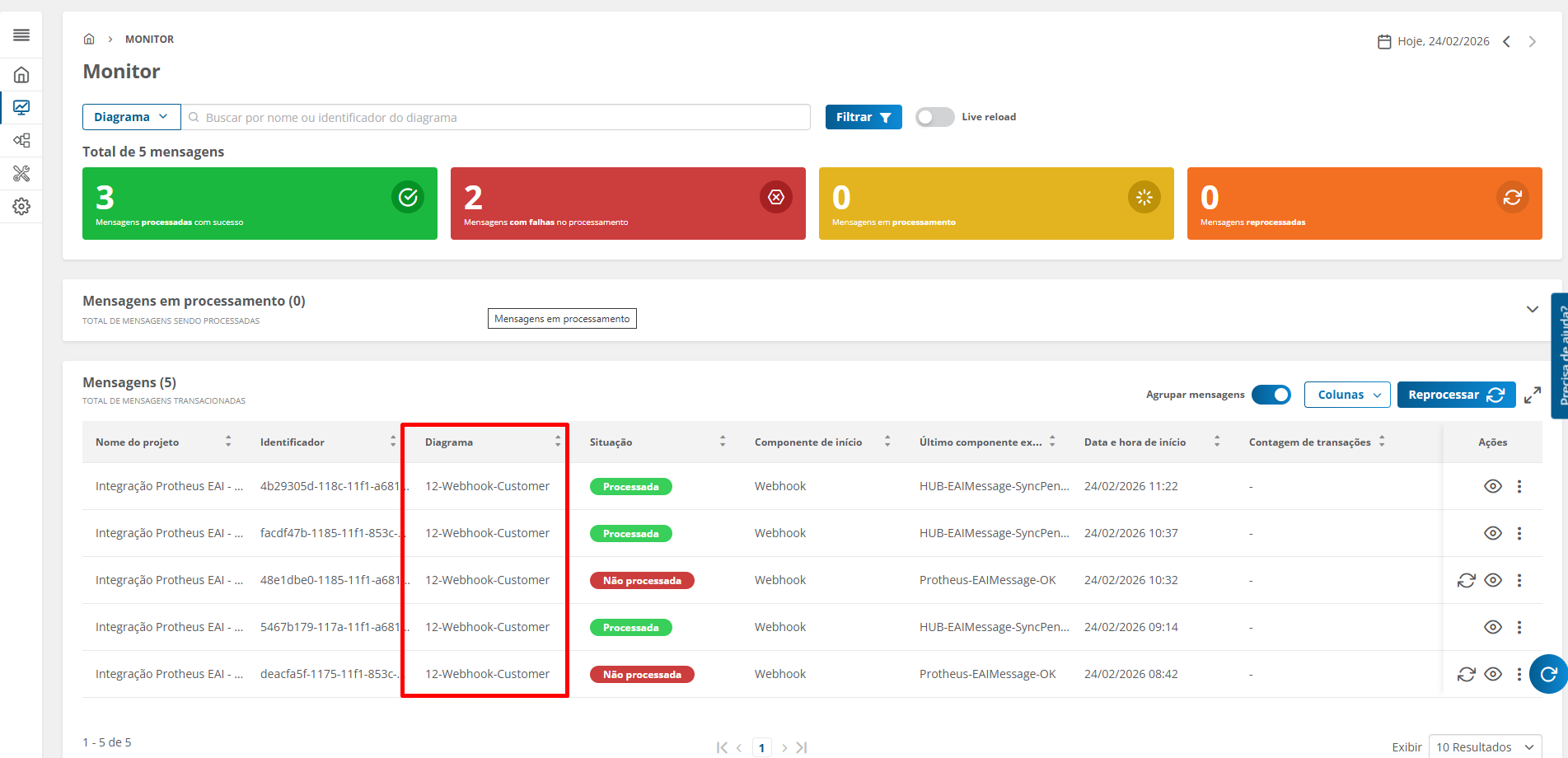1568x758 pixels.
Task: Go to next results page
Action: click(x=784, y=748)
